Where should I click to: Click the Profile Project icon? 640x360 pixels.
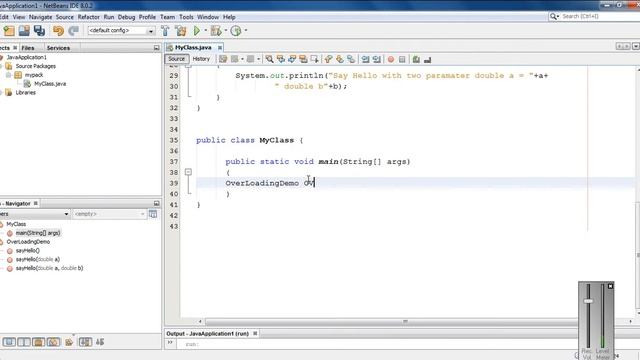(236, 31)
